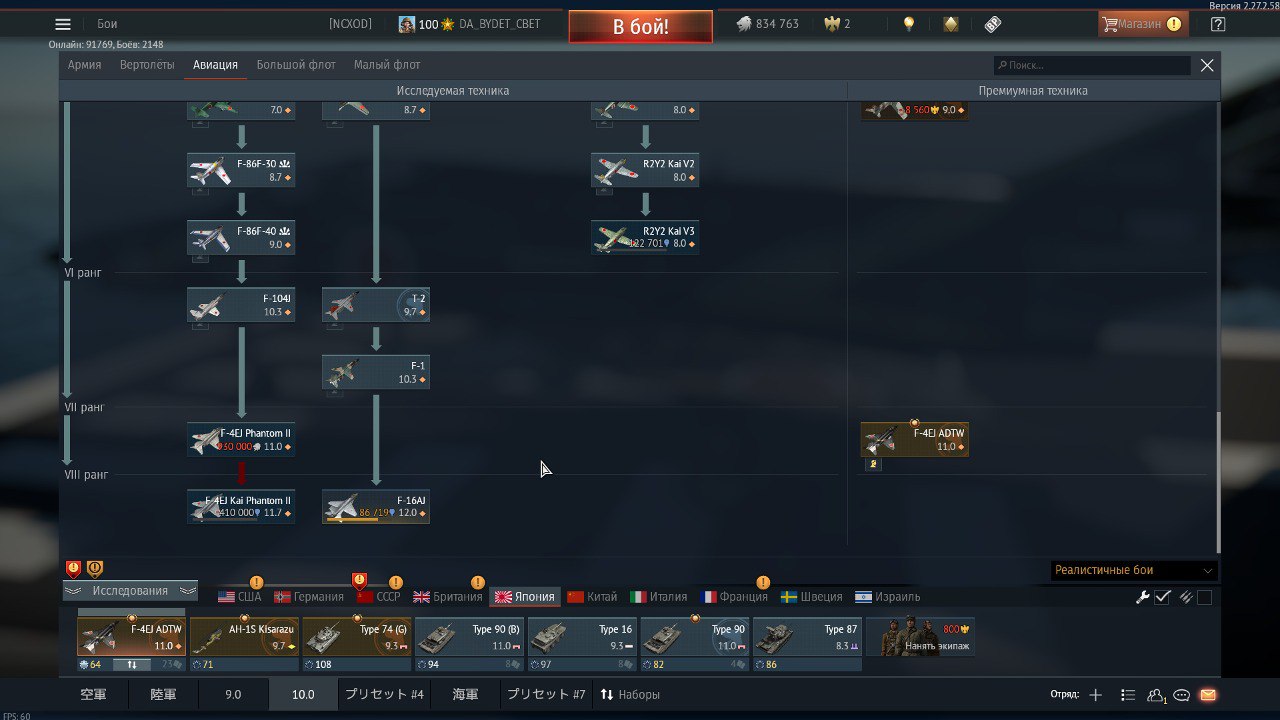Open the Battle Pass ticket icon
The image size is (1280, 720).
(992, 24)
